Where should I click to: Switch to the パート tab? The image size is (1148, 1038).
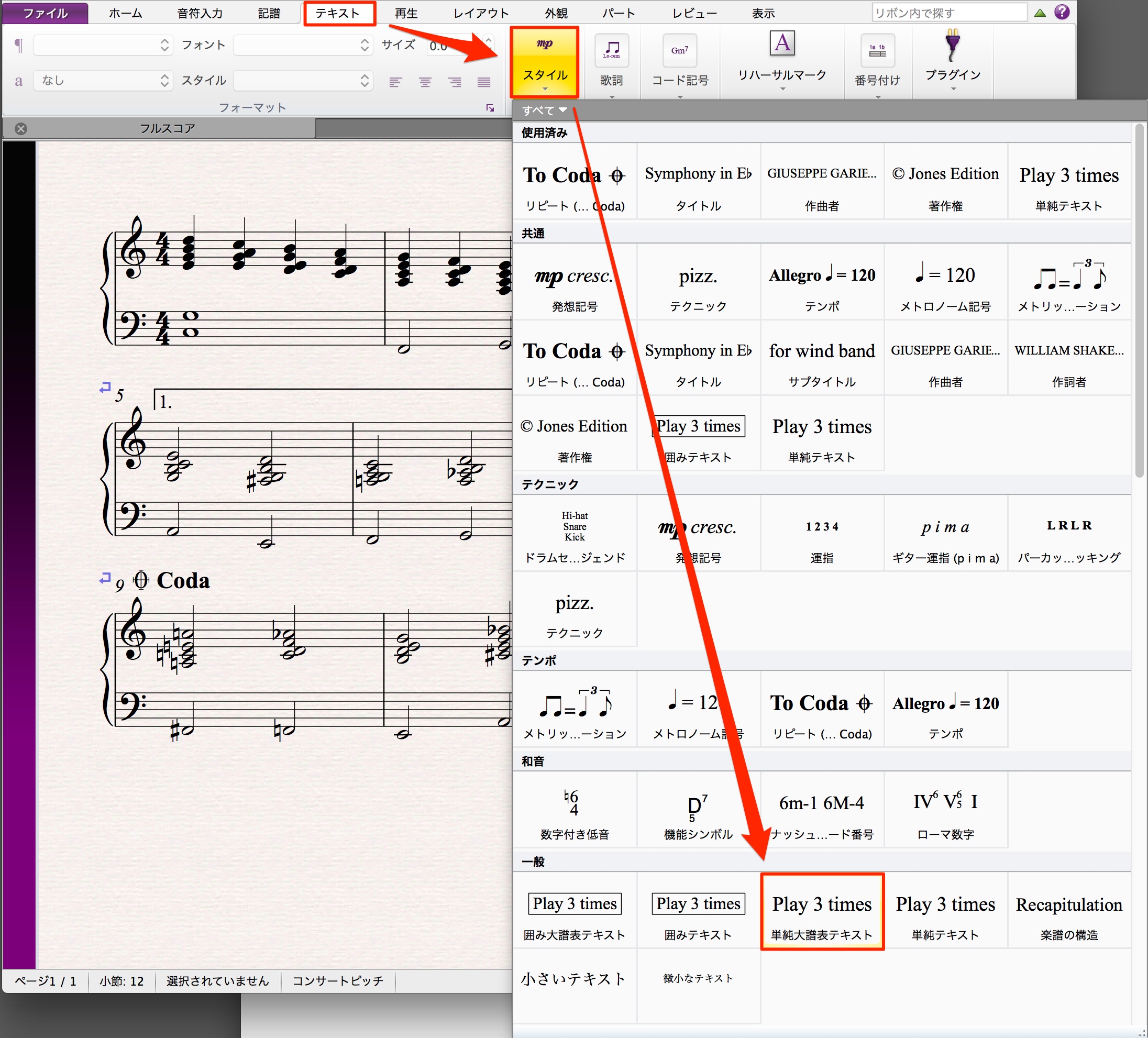click(619, 13)
